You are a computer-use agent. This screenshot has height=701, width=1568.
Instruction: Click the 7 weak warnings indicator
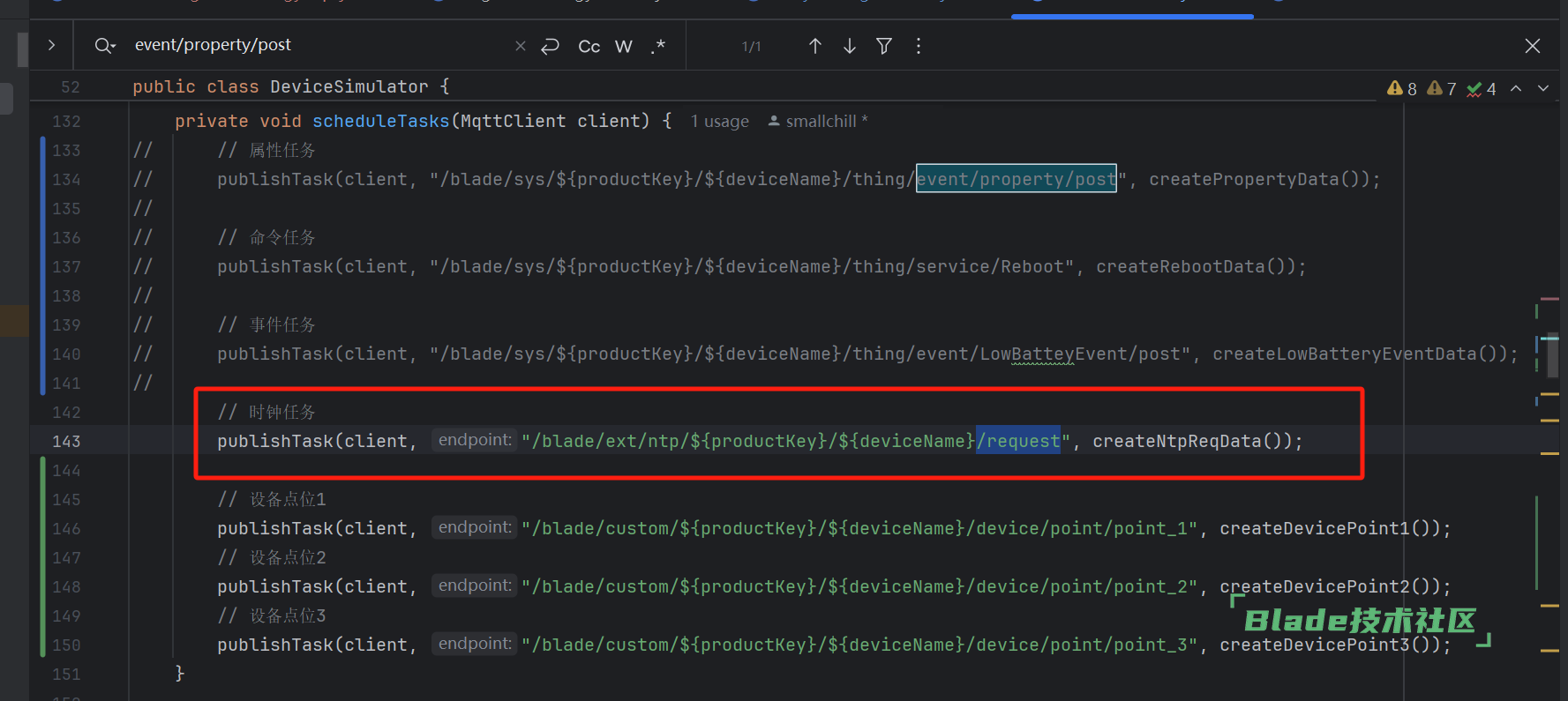coord(1442,88)
